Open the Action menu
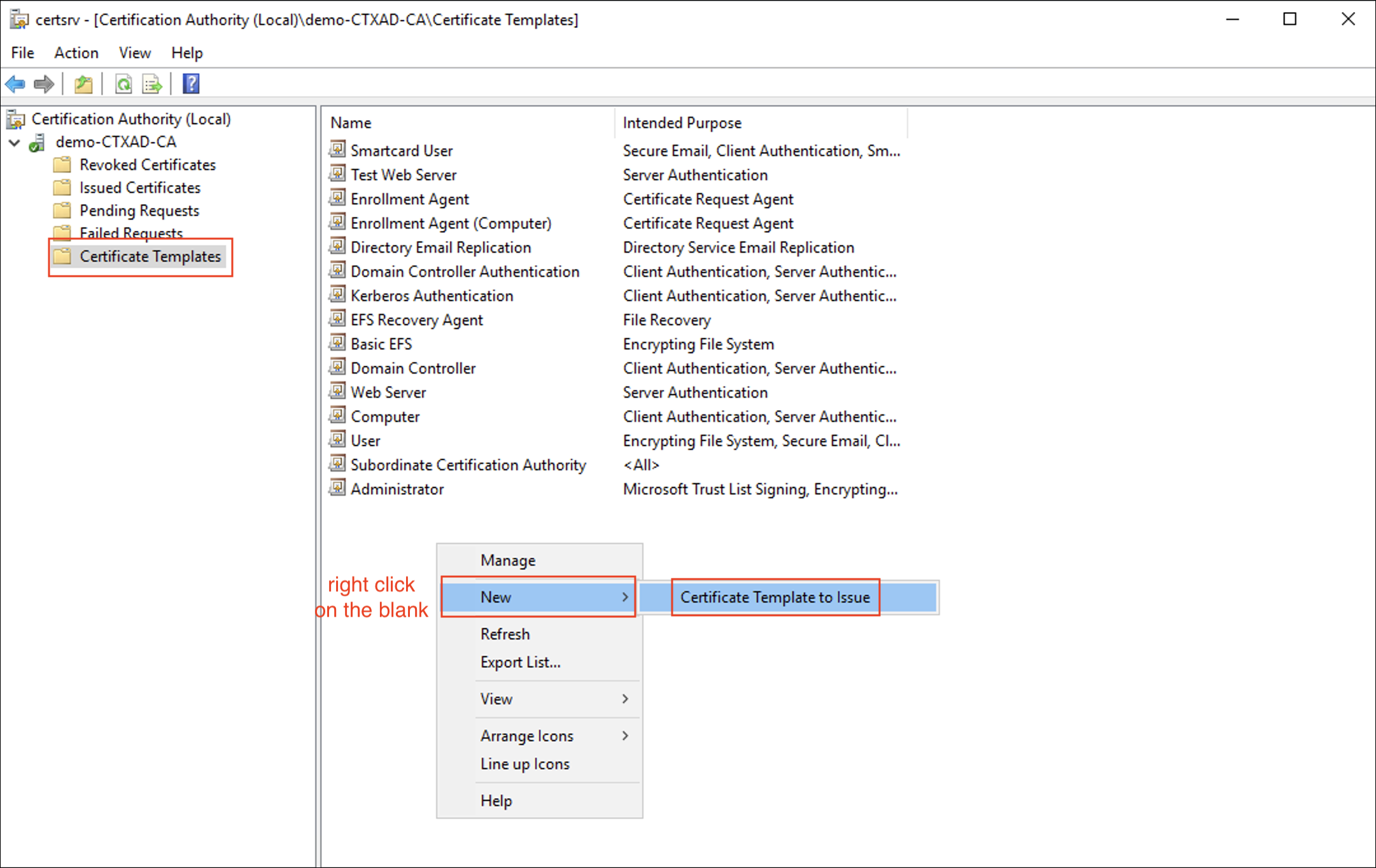This screenshot has width=1376, height=868. [76, 53]
